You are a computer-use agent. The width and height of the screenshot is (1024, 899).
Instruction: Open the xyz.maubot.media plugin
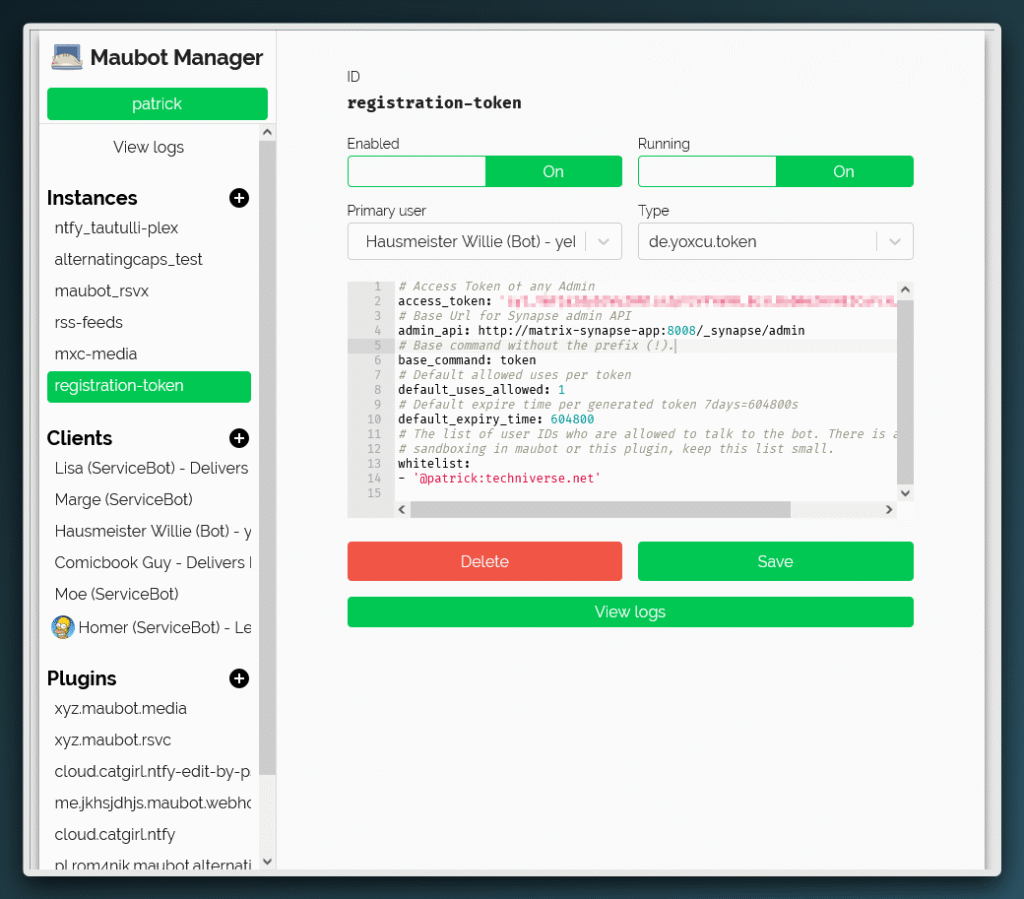pos(121,709)
